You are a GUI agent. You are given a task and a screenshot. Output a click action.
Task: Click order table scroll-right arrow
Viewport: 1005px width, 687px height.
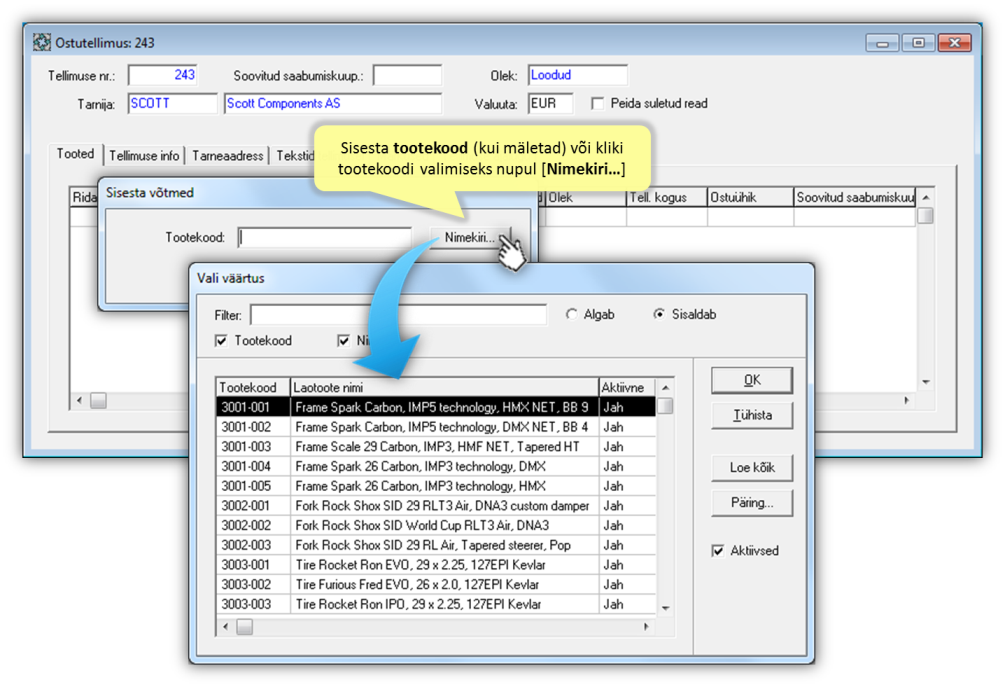pos(907,401)
